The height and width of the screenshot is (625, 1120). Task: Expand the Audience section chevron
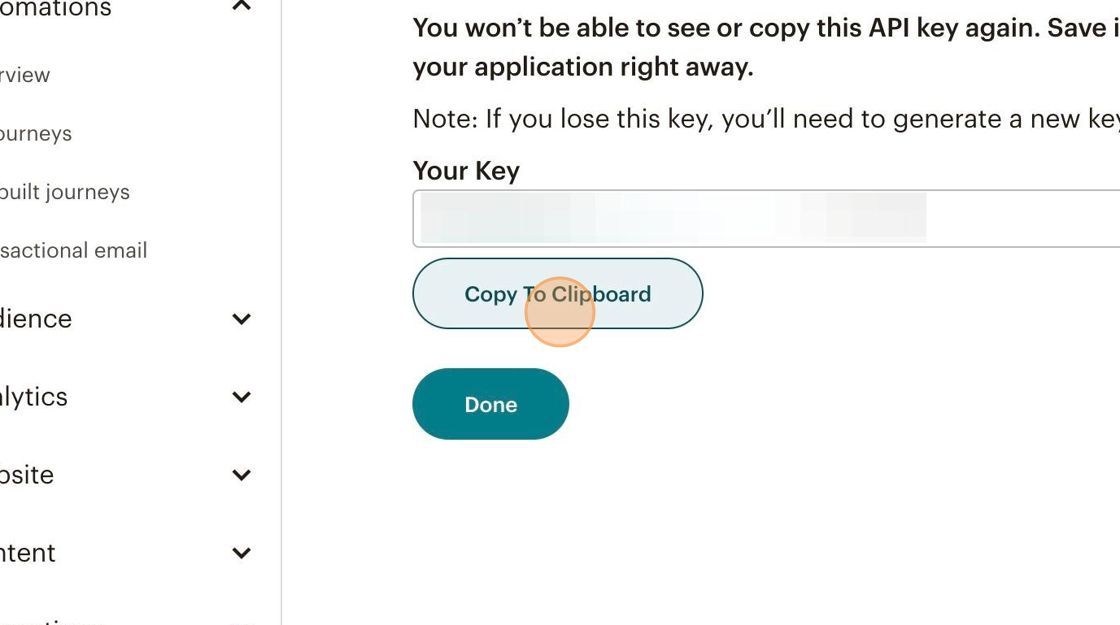pos(241,319)
